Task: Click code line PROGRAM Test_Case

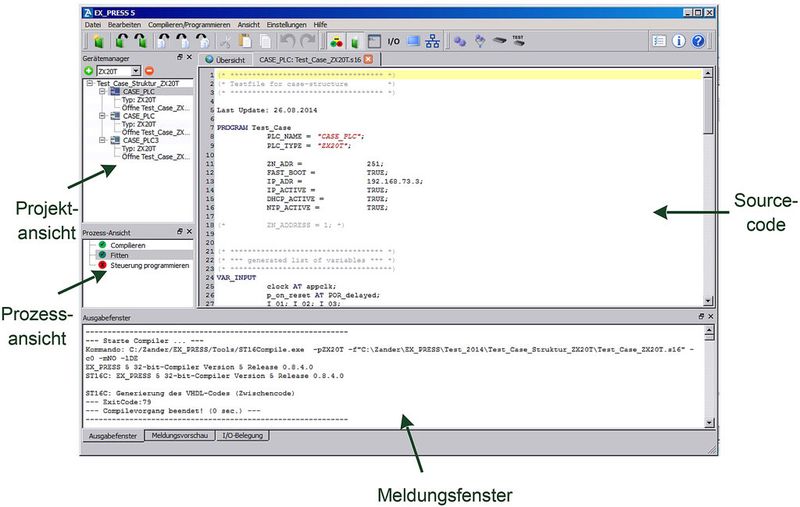Action: 254,128
